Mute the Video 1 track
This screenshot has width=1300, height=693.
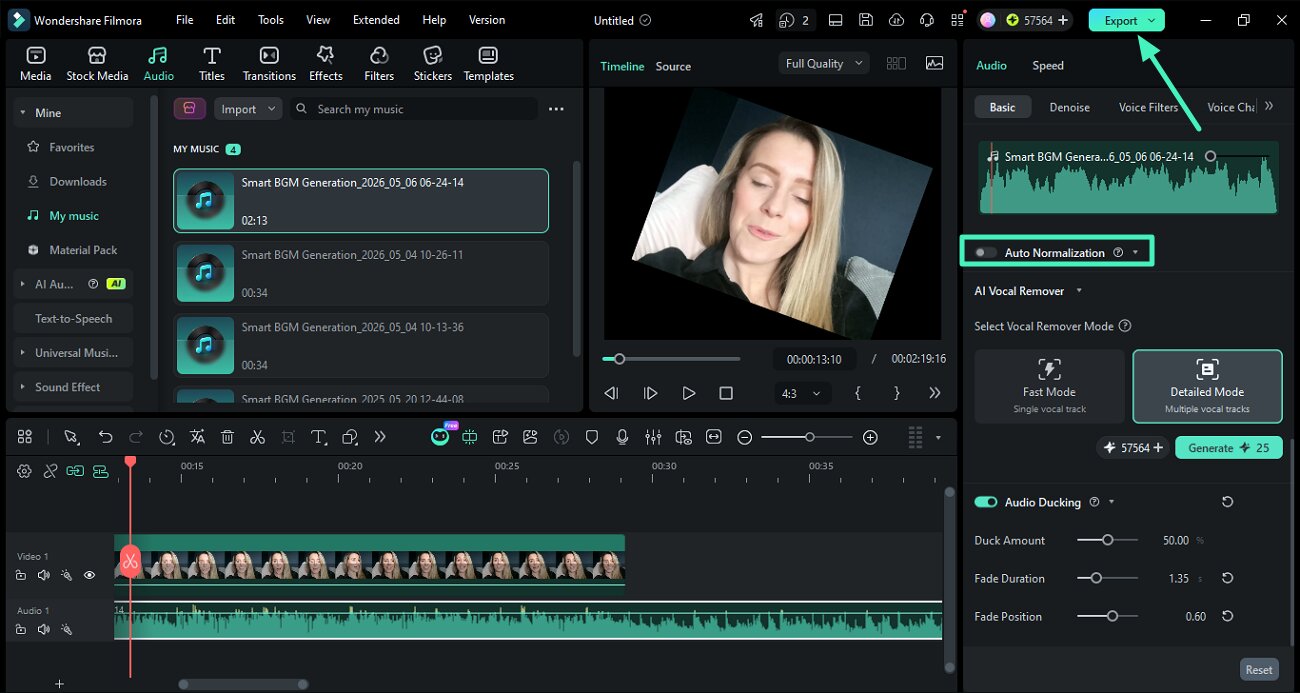pos(43,575)
